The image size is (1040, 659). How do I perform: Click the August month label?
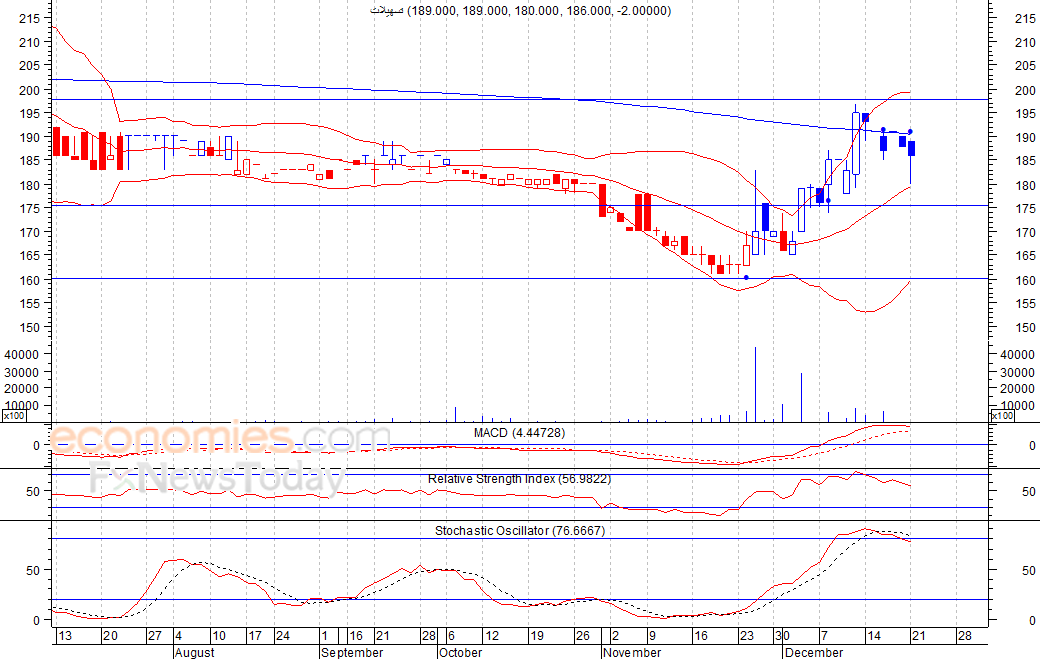point(195,652)
